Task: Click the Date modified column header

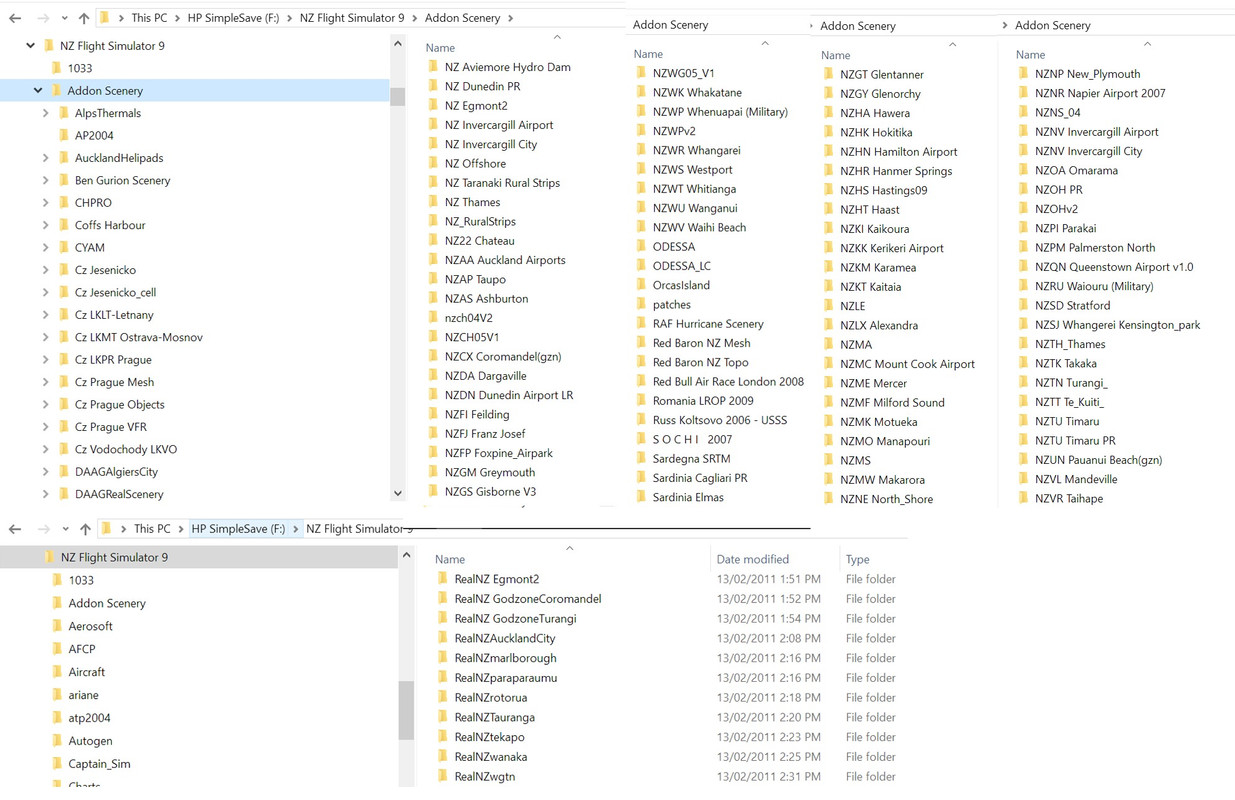Action: pos(753,559)
